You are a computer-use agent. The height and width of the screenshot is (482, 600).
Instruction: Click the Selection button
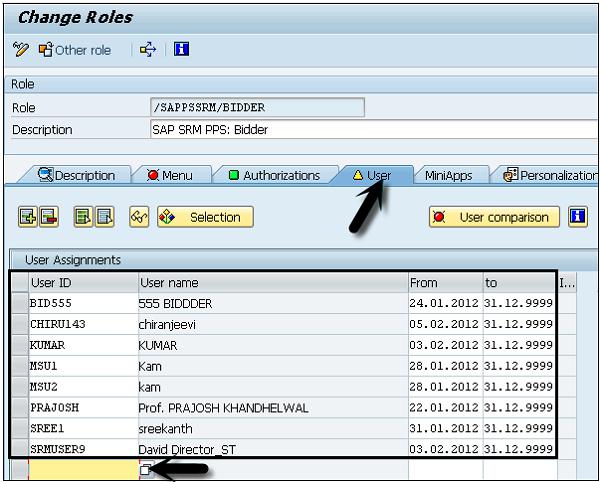point(205,217)
